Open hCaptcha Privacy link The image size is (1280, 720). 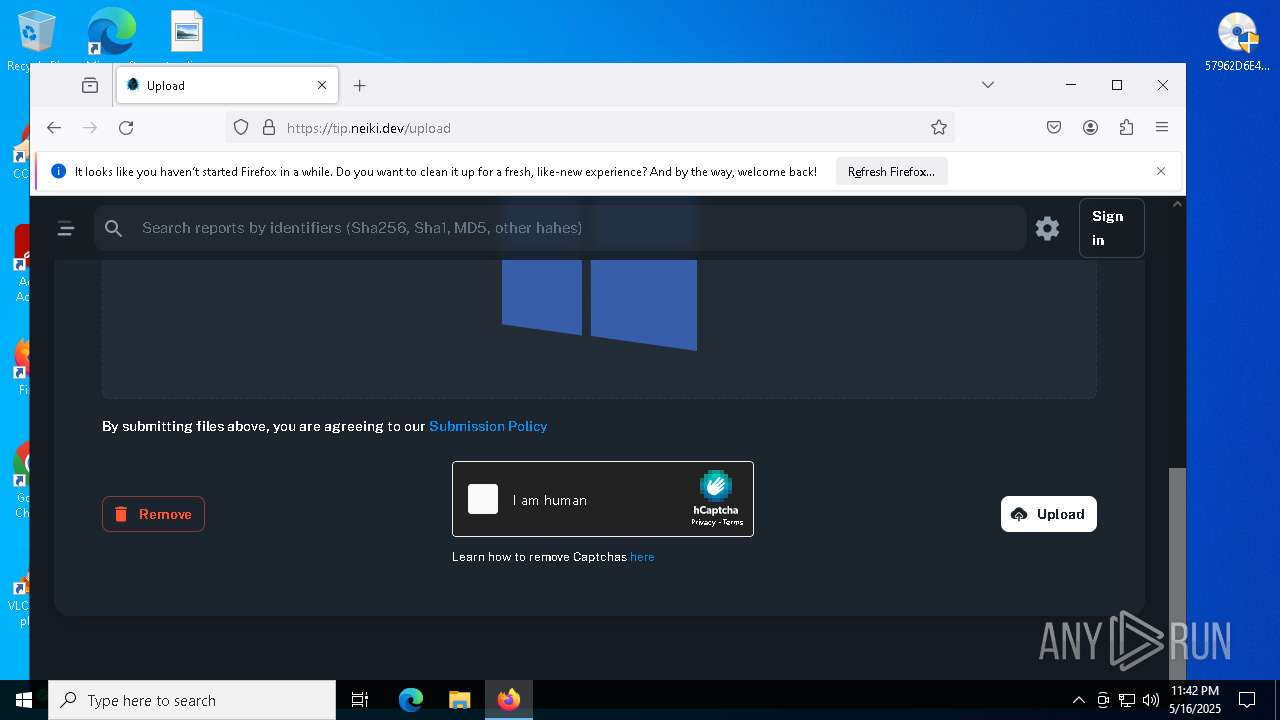[x=703, y=522]
